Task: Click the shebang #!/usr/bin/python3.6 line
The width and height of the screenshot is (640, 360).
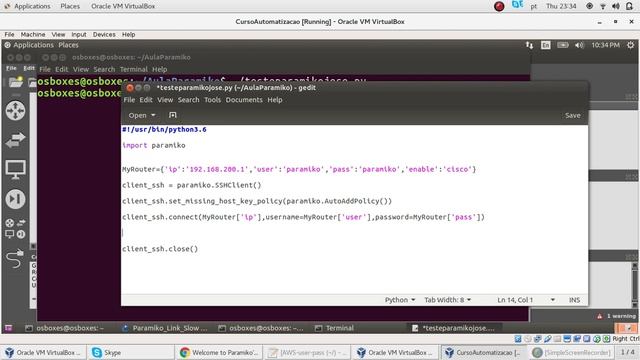Action: pos(164,129)
